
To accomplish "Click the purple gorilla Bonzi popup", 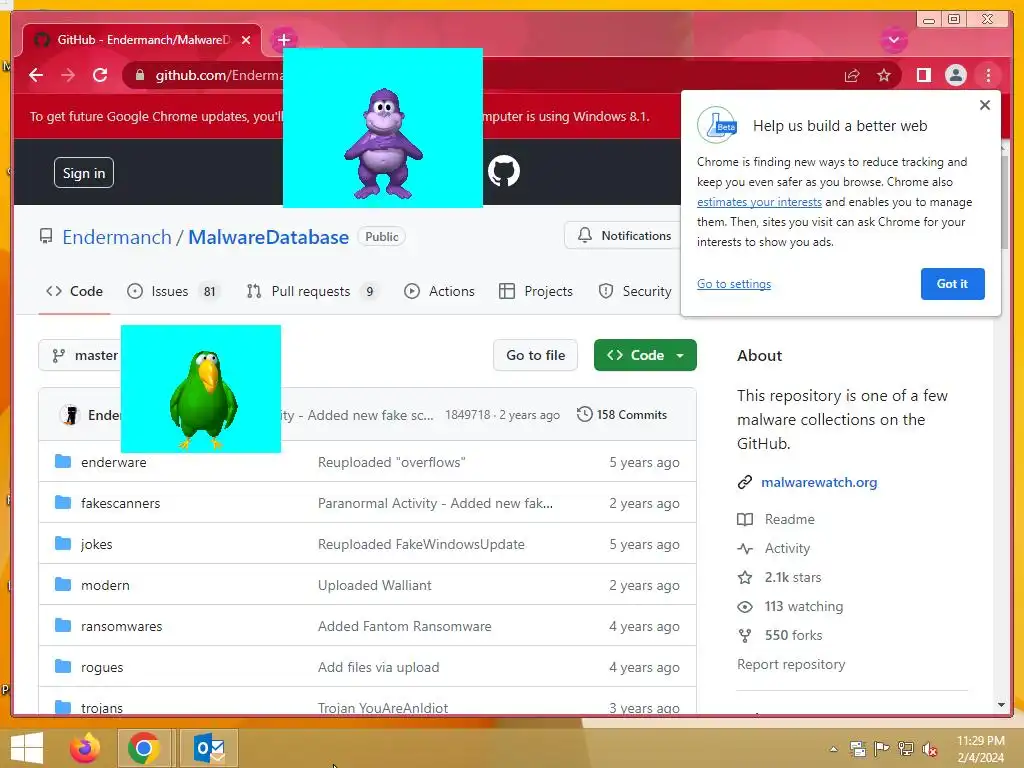I will coord(383,128).
